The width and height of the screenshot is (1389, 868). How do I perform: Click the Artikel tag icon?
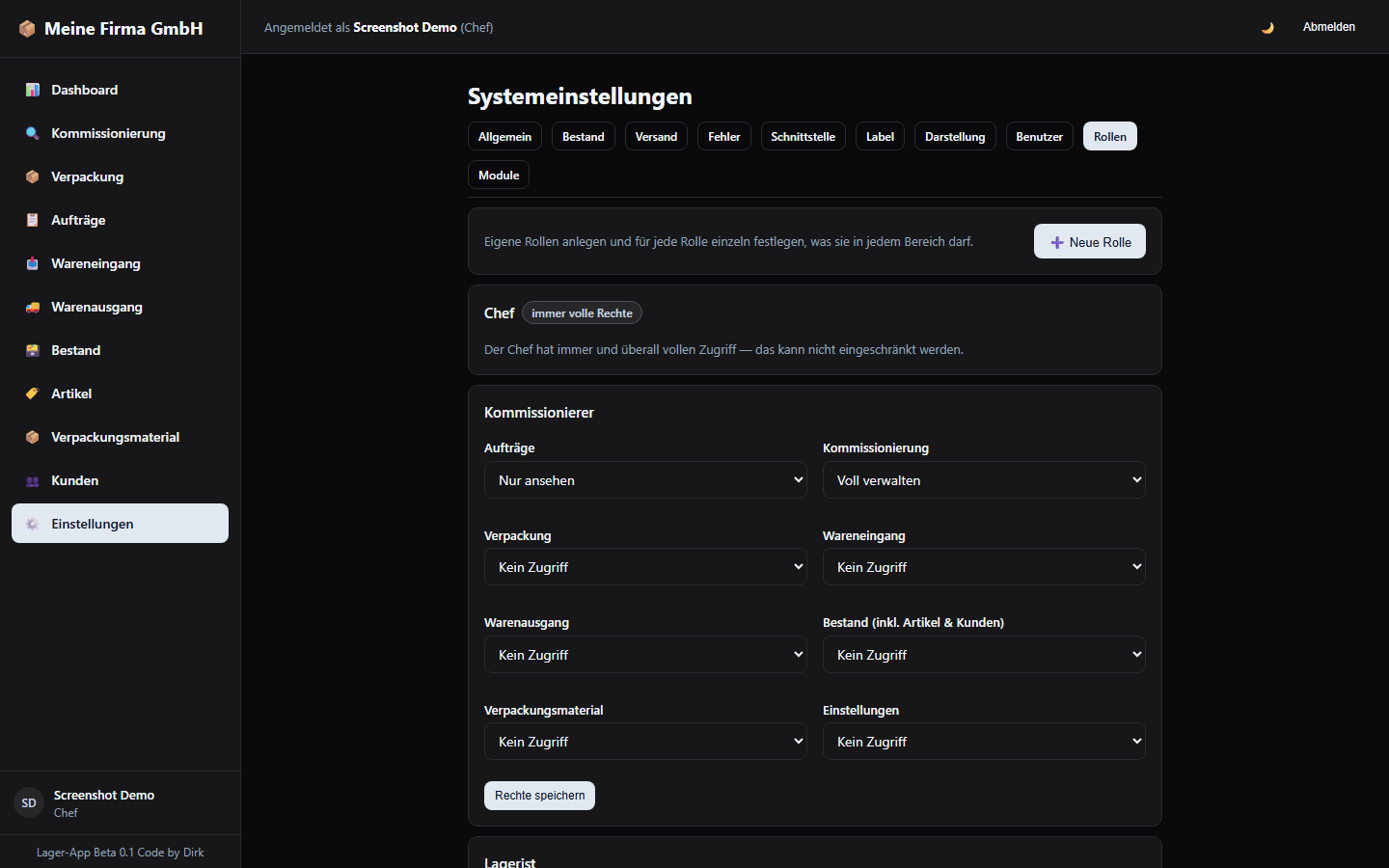click(x=33, y=393)
